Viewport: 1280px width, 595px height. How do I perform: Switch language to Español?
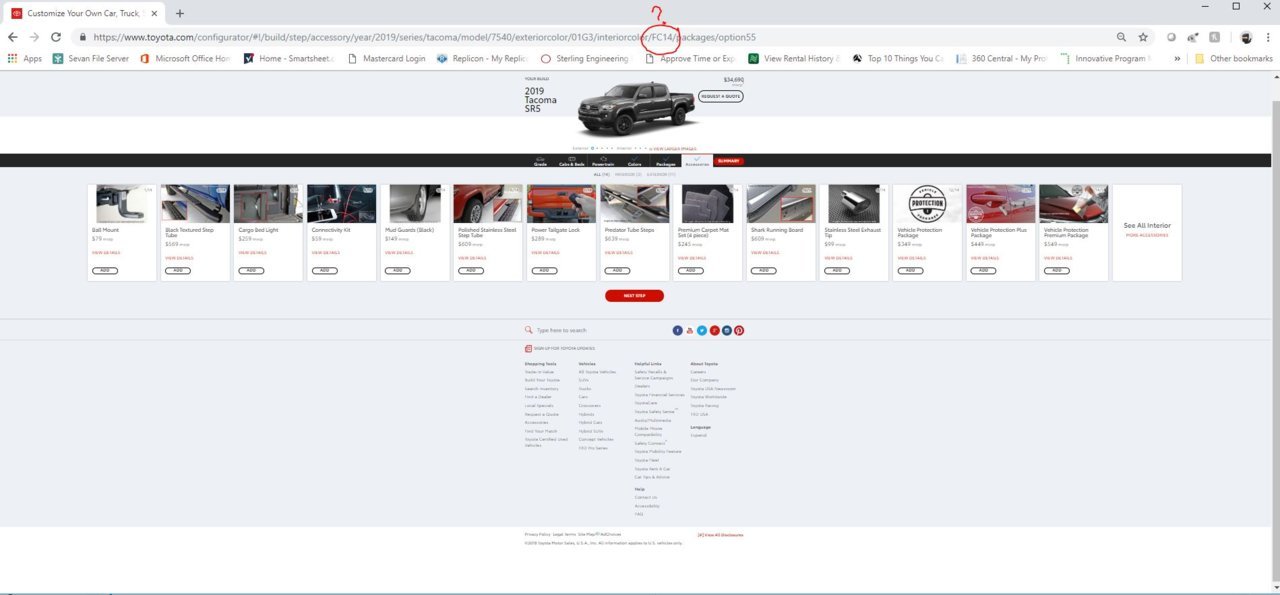click(698, 435)
